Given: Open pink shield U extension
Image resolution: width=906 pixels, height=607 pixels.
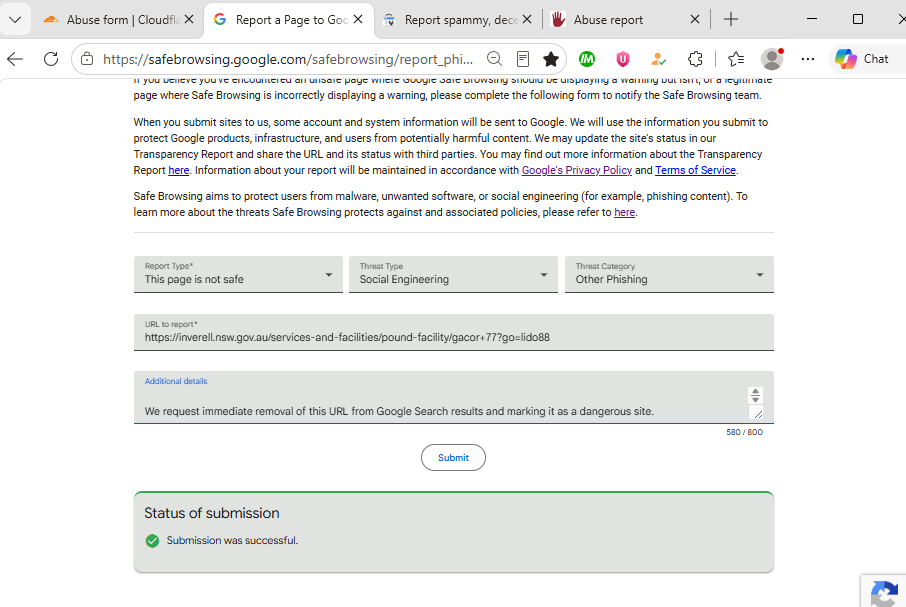Looking at the screenshot, I should (623, 59).
